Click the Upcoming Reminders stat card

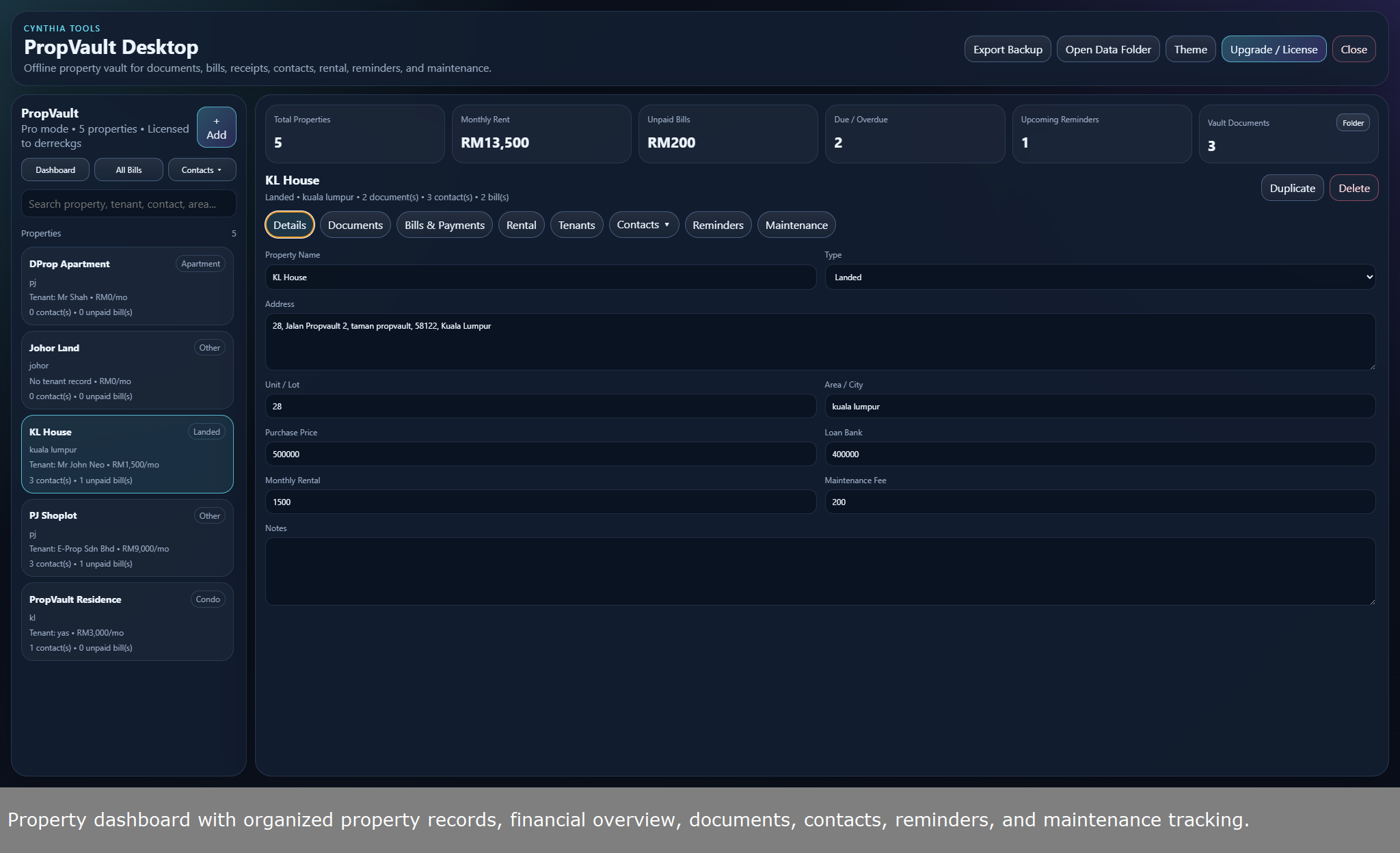(1102, 134)
